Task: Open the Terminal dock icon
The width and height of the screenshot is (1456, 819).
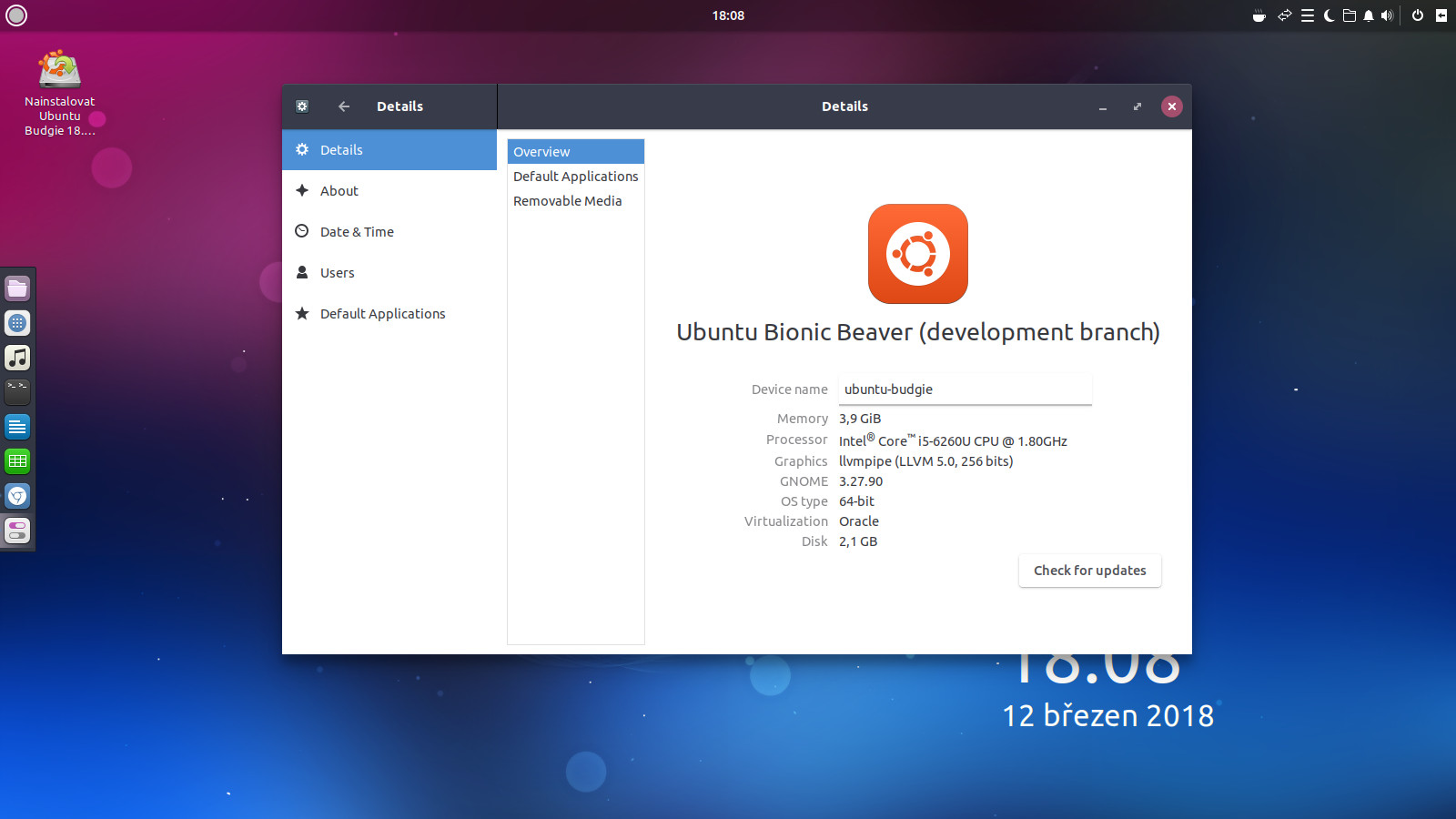Action: point(17,392)
